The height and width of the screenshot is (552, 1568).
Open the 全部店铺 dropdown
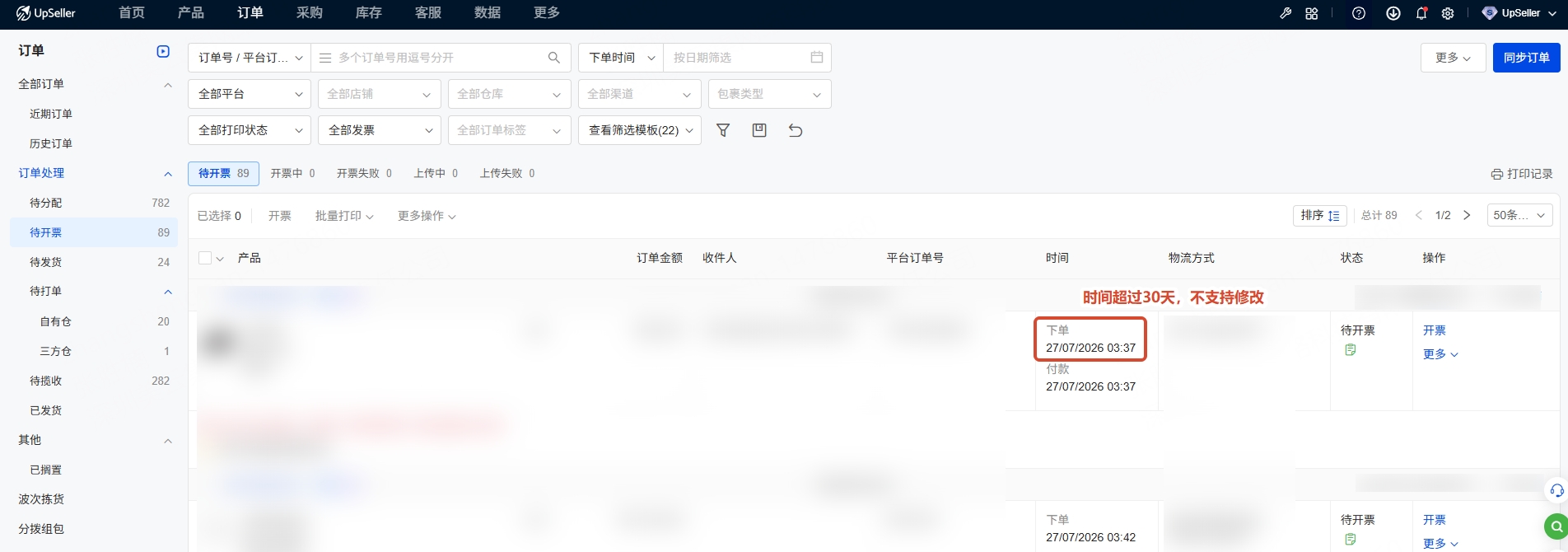380,94
